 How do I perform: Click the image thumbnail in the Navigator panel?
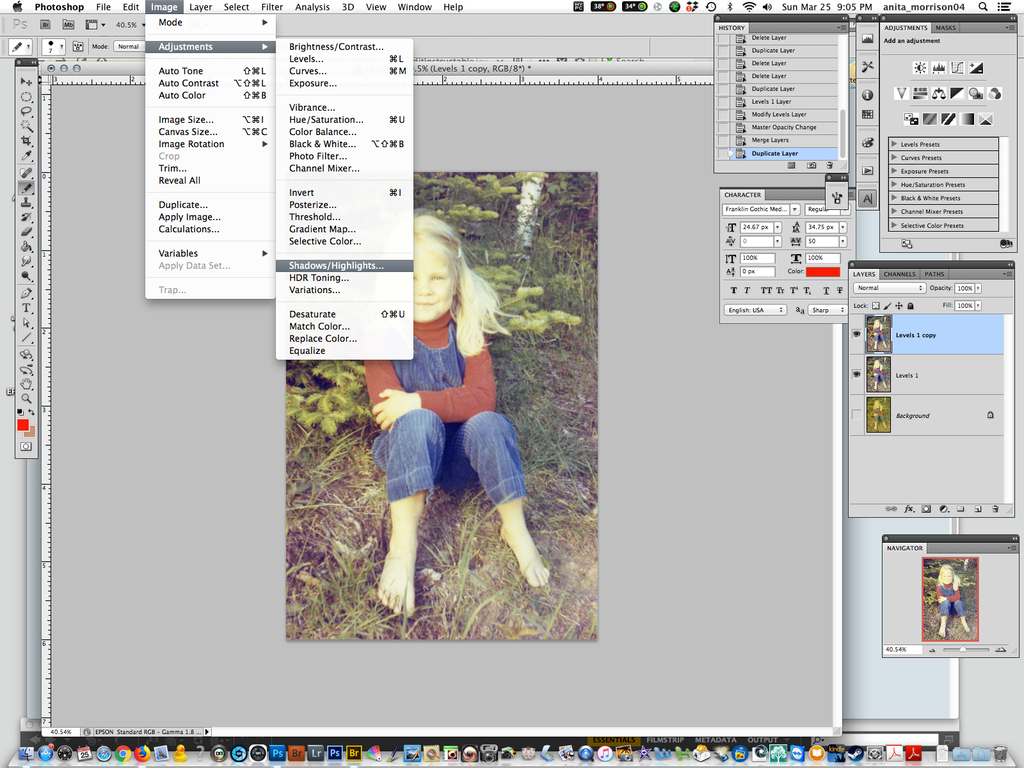coord(950,598)
